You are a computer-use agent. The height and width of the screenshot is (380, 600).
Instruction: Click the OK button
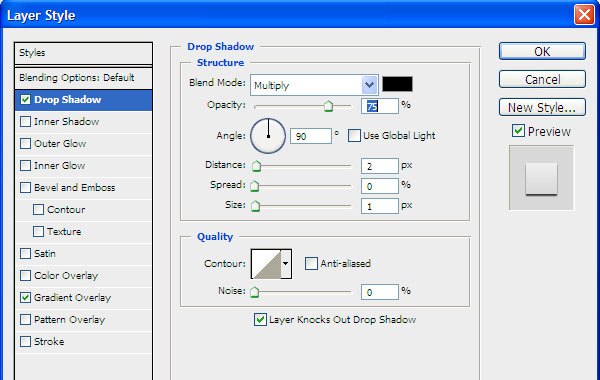[x=542, y=51]
